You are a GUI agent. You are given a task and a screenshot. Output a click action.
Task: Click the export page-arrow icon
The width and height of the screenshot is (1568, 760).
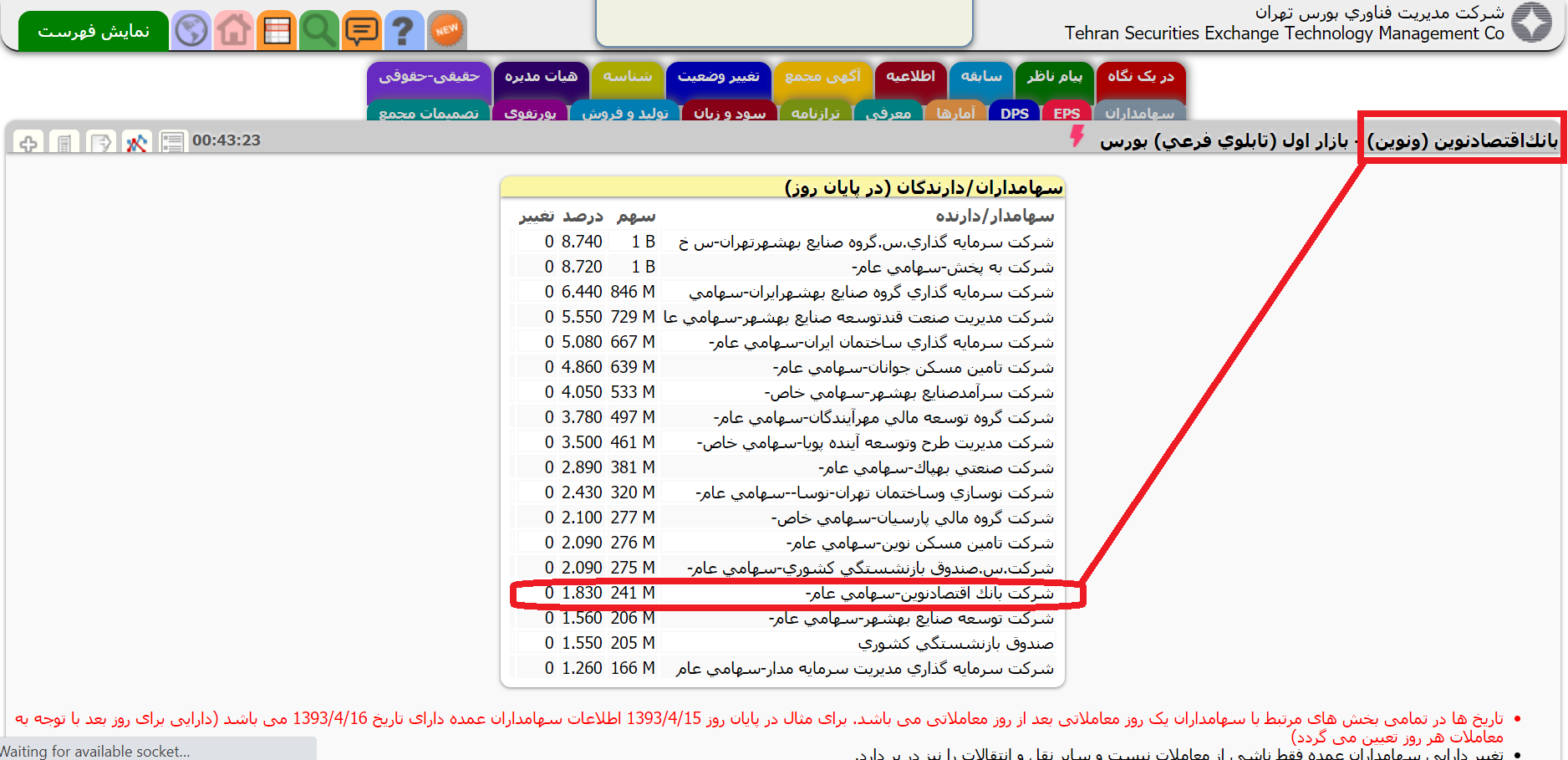[100, 143]
